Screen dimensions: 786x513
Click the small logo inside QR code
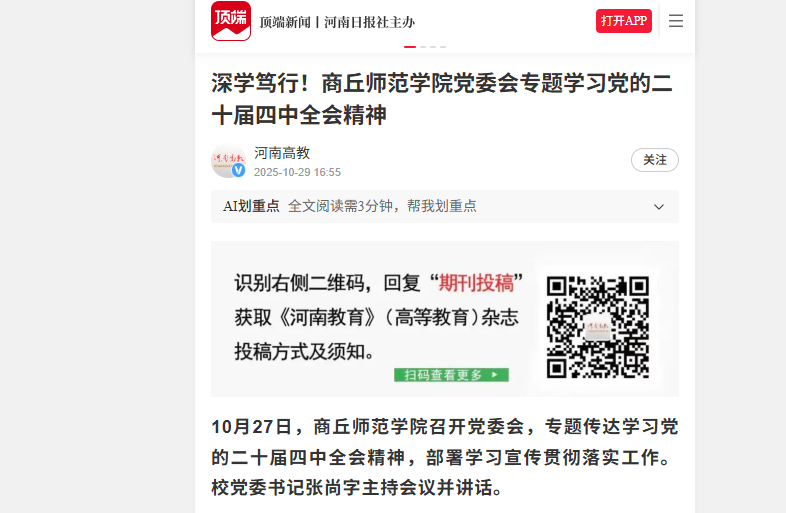click(598, 327)
